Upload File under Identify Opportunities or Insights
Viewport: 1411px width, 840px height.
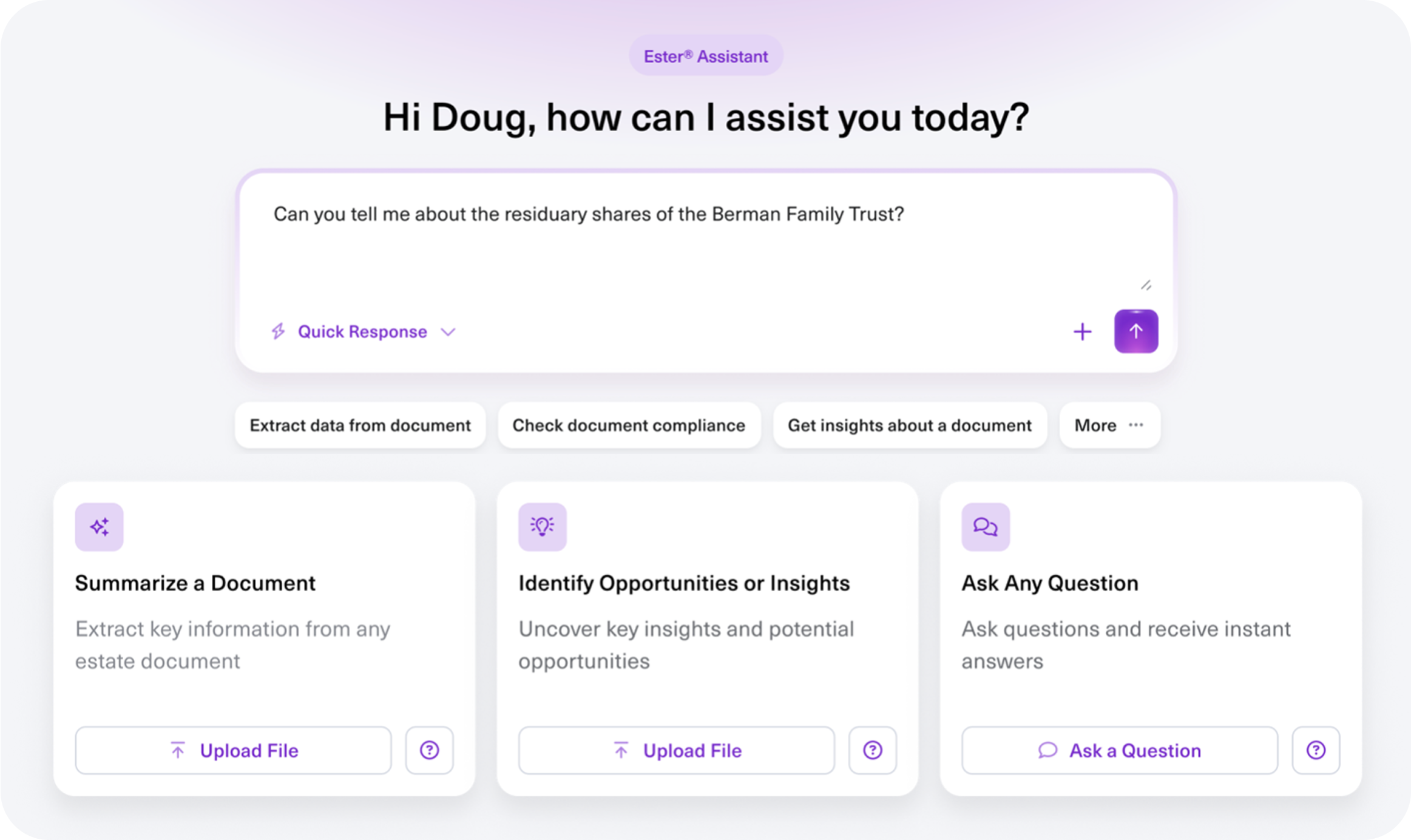click(676, 750)
